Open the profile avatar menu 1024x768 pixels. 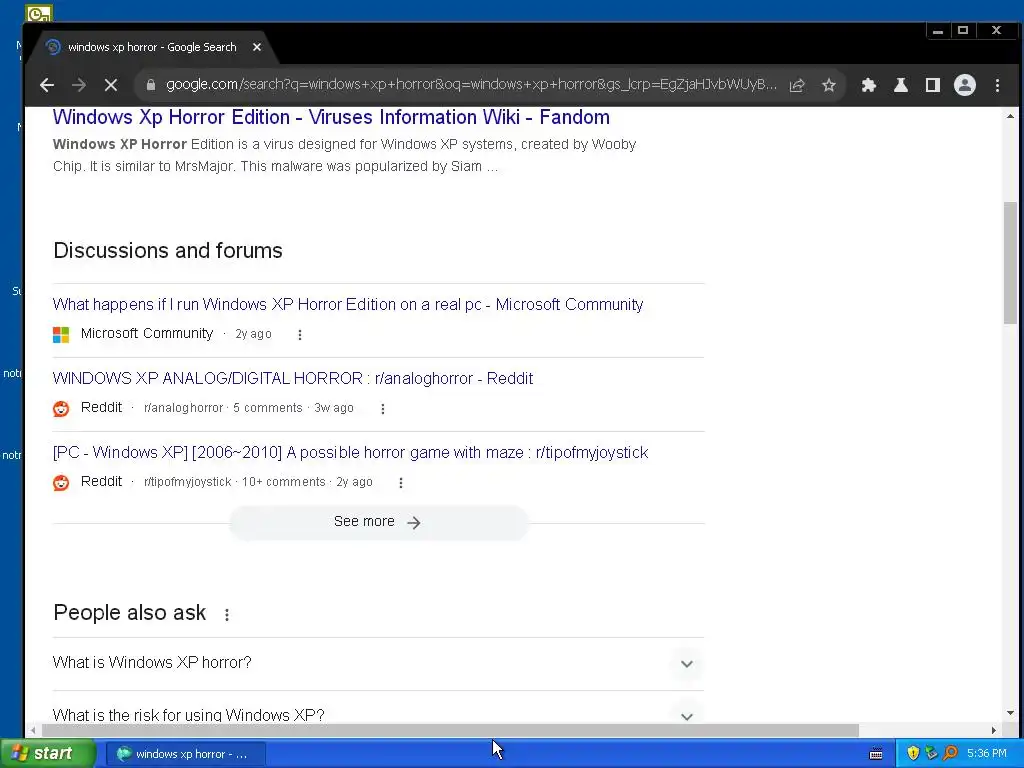965,85
